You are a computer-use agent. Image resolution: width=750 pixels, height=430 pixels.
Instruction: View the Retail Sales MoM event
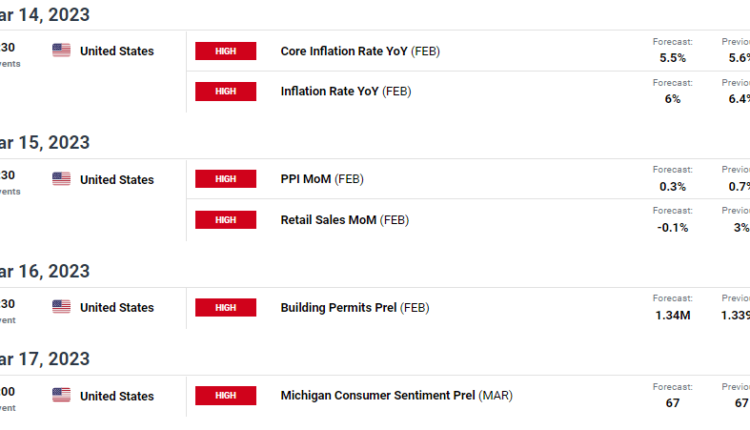pos(344,219)
